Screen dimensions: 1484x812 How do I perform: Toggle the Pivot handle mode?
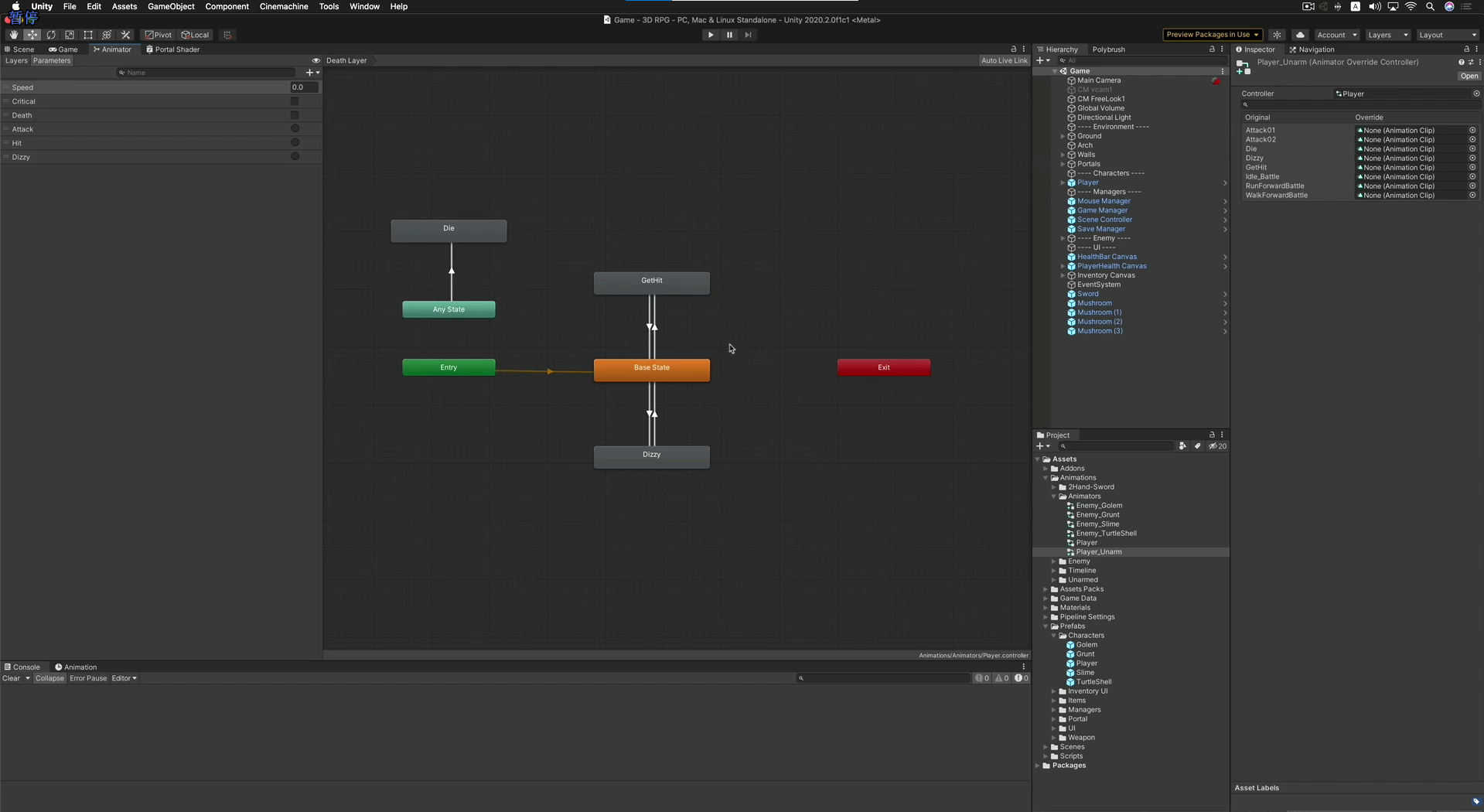tap(158, 35)
